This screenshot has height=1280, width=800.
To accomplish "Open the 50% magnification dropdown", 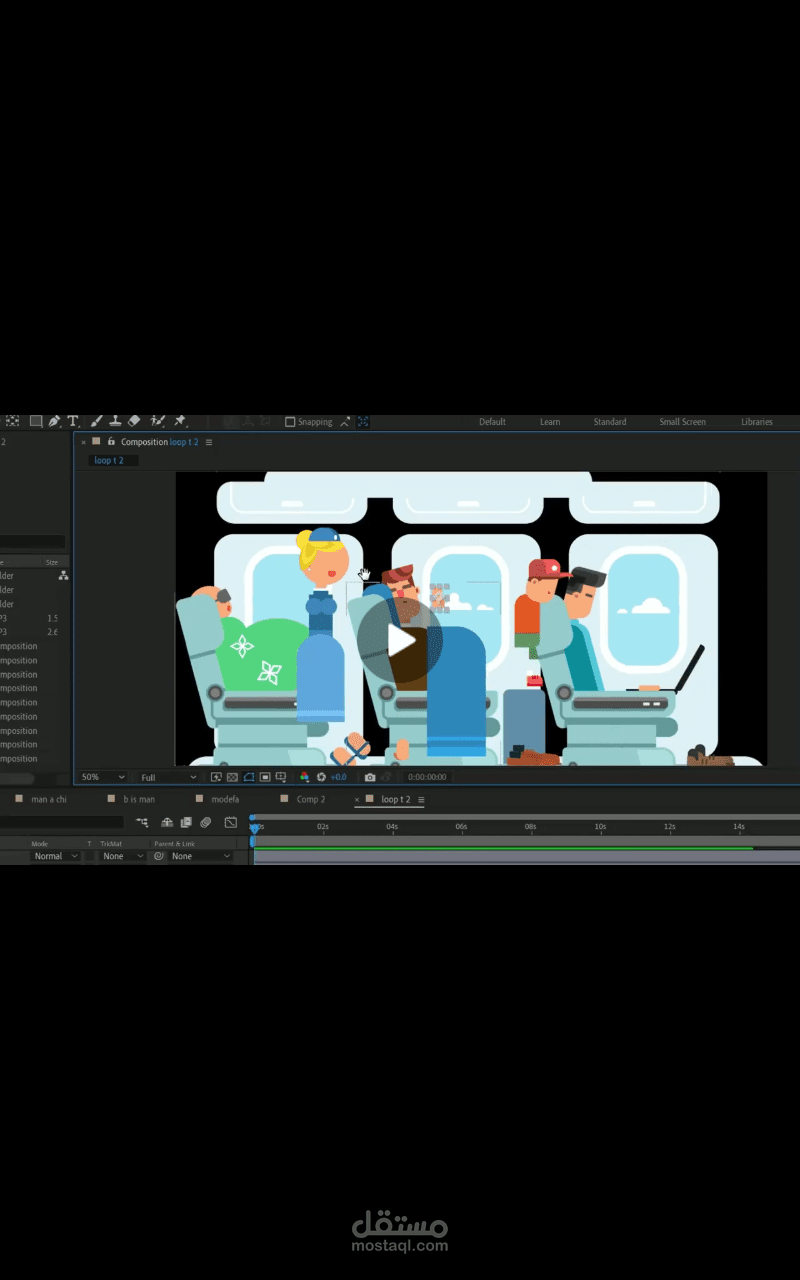I will pos(103,777).
